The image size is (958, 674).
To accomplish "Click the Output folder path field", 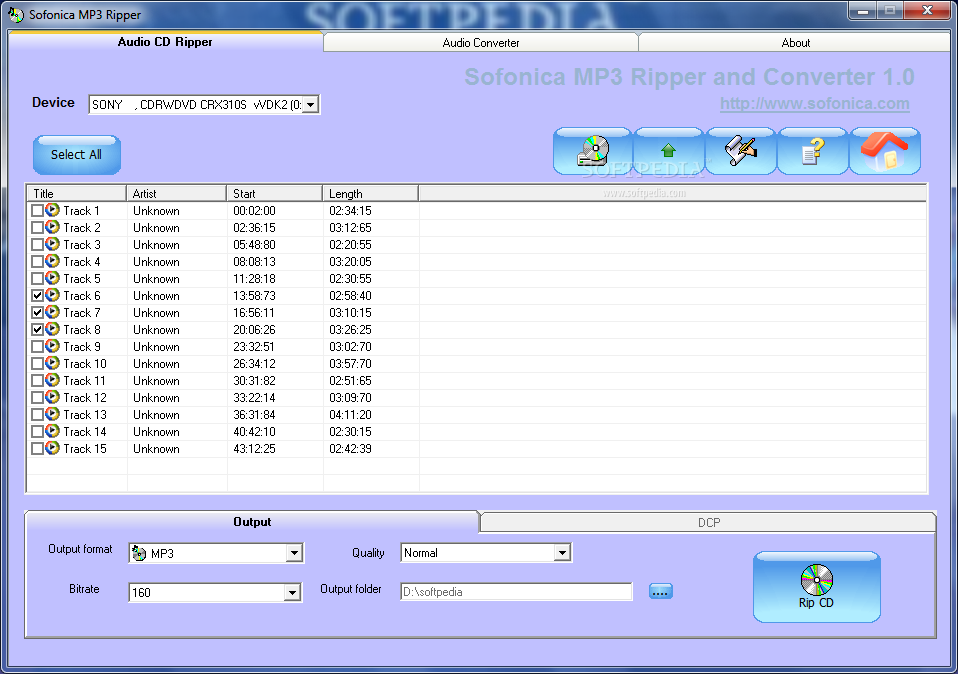I will (x=516, y=592).
